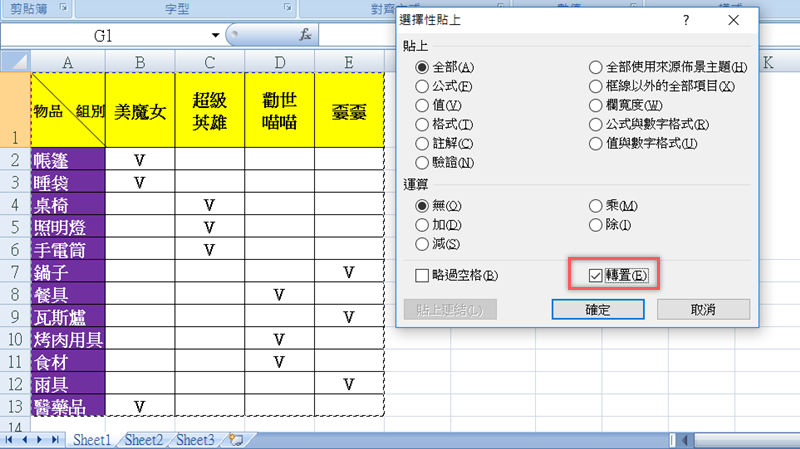Select the 驗證(N) paste option
The image size is (800, 449).
point(444,163)
